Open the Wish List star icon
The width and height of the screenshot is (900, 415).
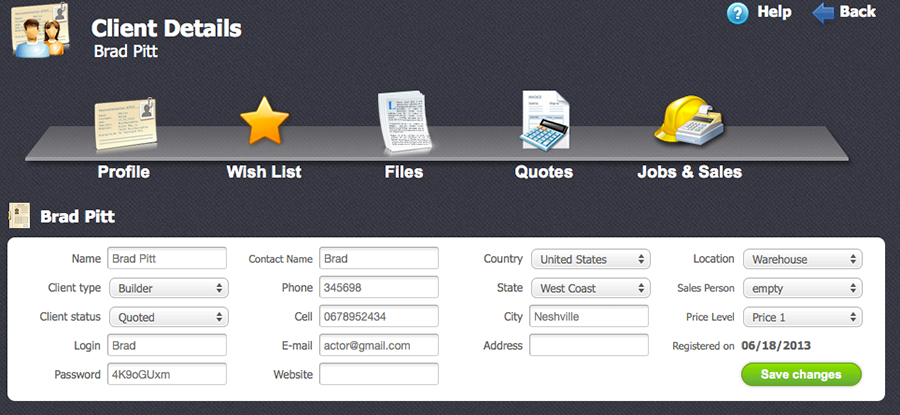[x=264, y=124]
